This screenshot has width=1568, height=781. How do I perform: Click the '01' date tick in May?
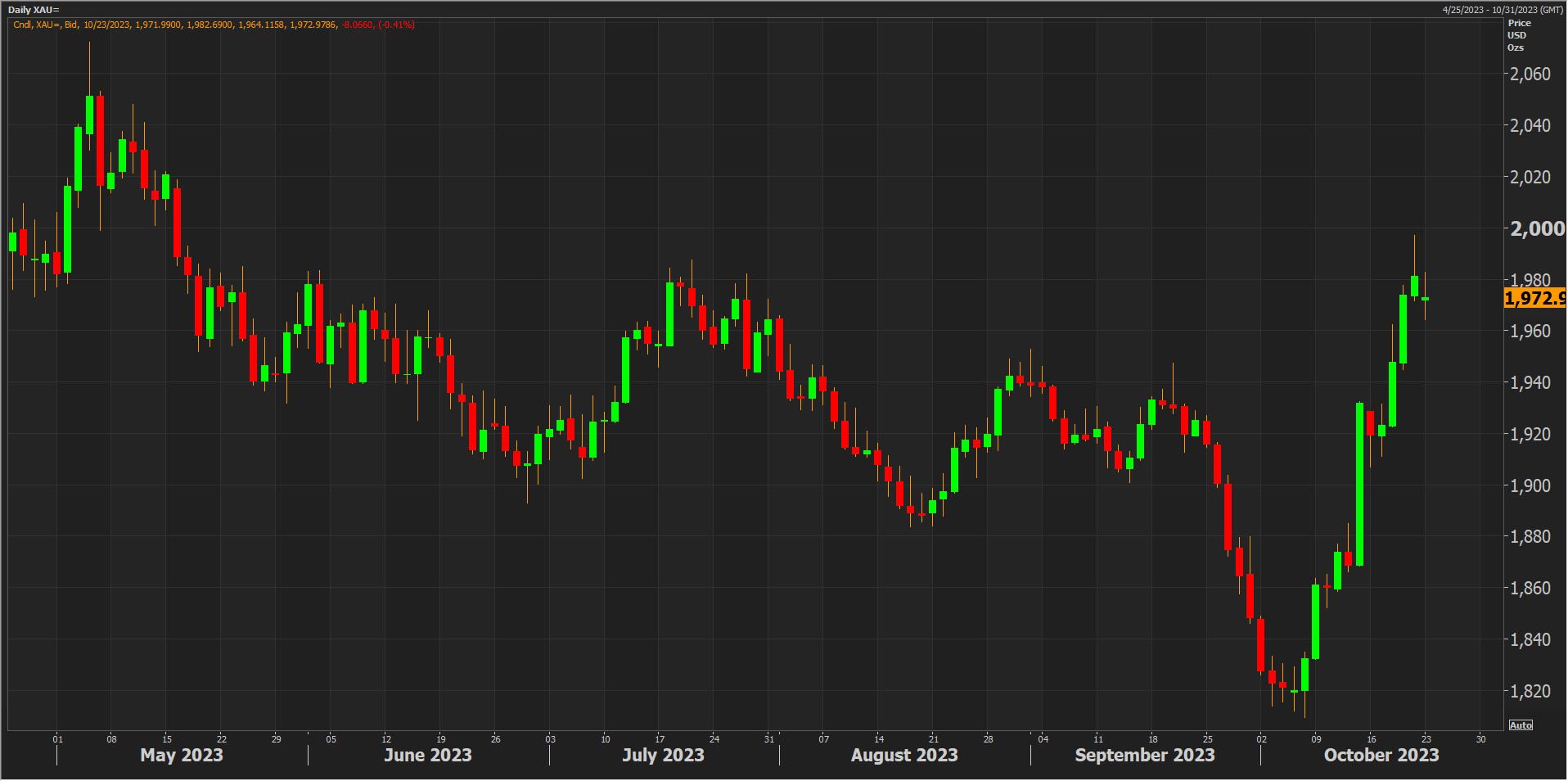tap(57, 739)
